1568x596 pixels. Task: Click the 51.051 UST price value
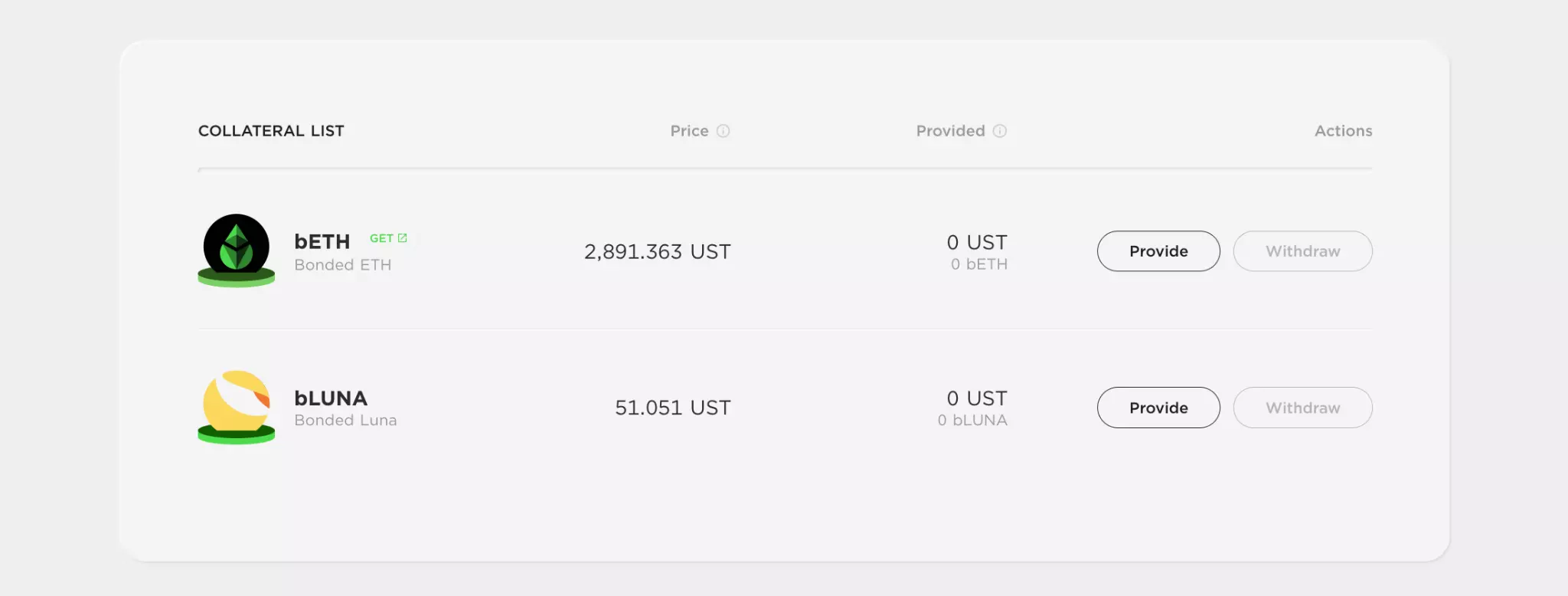[x=673, y=408]
